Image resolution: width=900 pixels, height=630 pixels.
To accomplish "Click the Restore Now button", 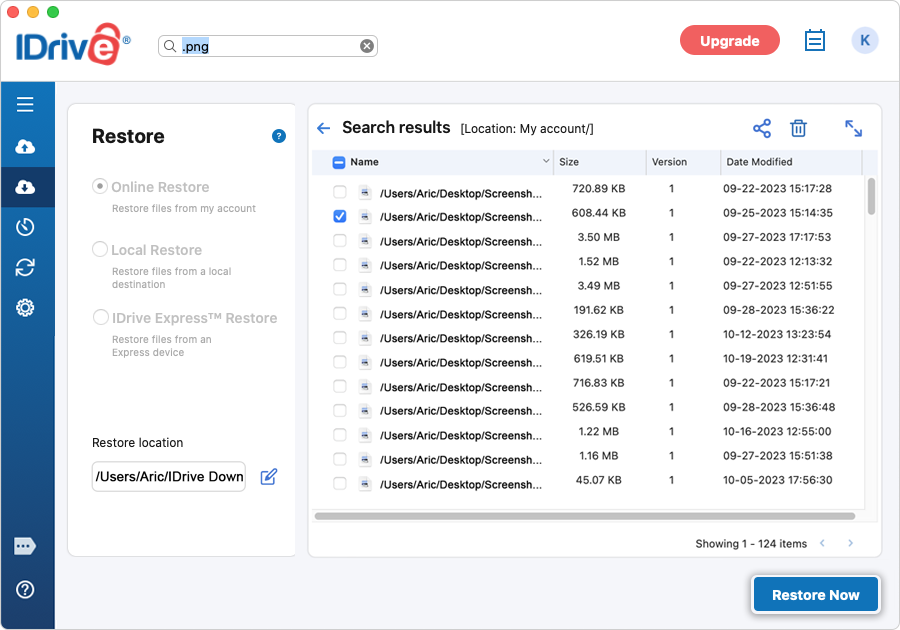I will [816, 595].
